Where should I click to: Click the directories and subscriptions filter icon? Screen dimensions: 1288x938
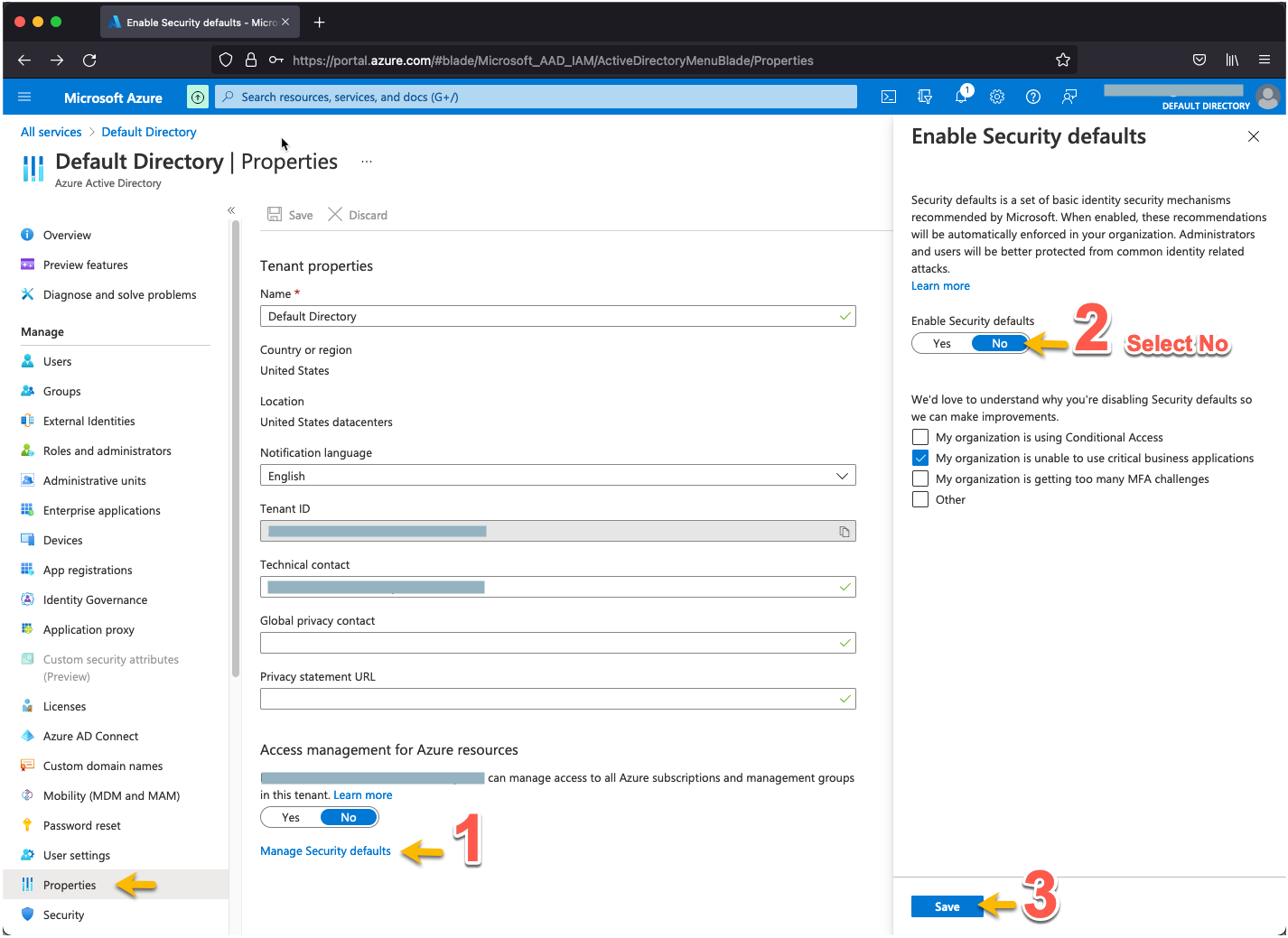[x=925, y=97]
